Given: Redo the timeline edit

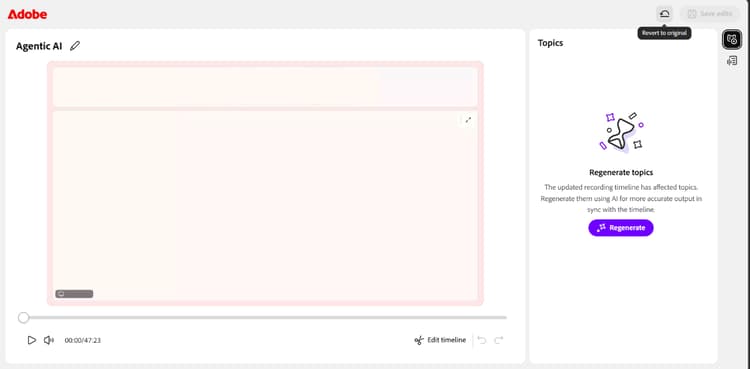Looking at the screenshot, I should [499, 340].
